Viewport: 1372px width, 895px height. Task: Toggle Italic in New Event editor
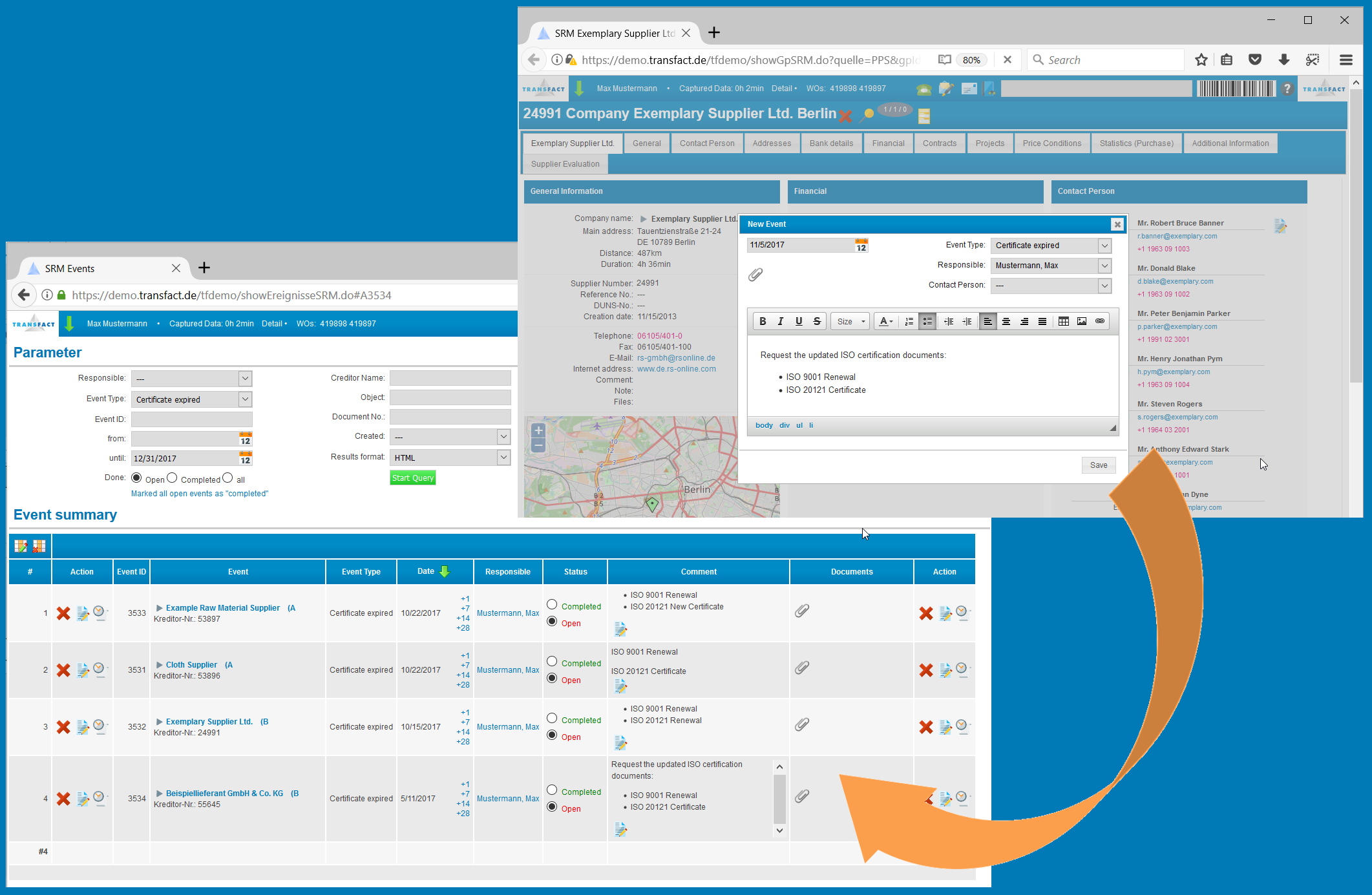tap(781, 321)
